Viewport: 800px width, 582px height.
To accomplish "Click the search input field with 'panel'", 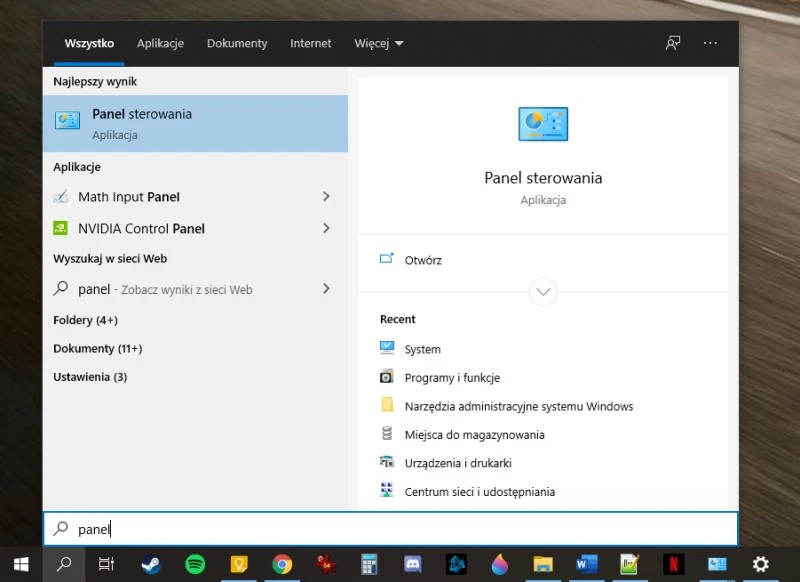I will coord(400,529).
